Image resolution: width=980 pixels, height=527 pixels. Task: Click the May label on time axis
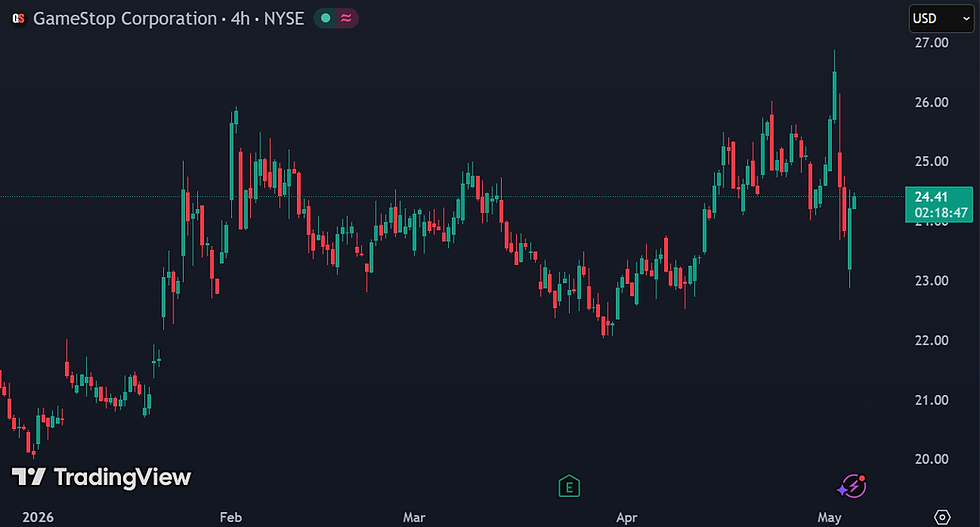tap(829, 518)
